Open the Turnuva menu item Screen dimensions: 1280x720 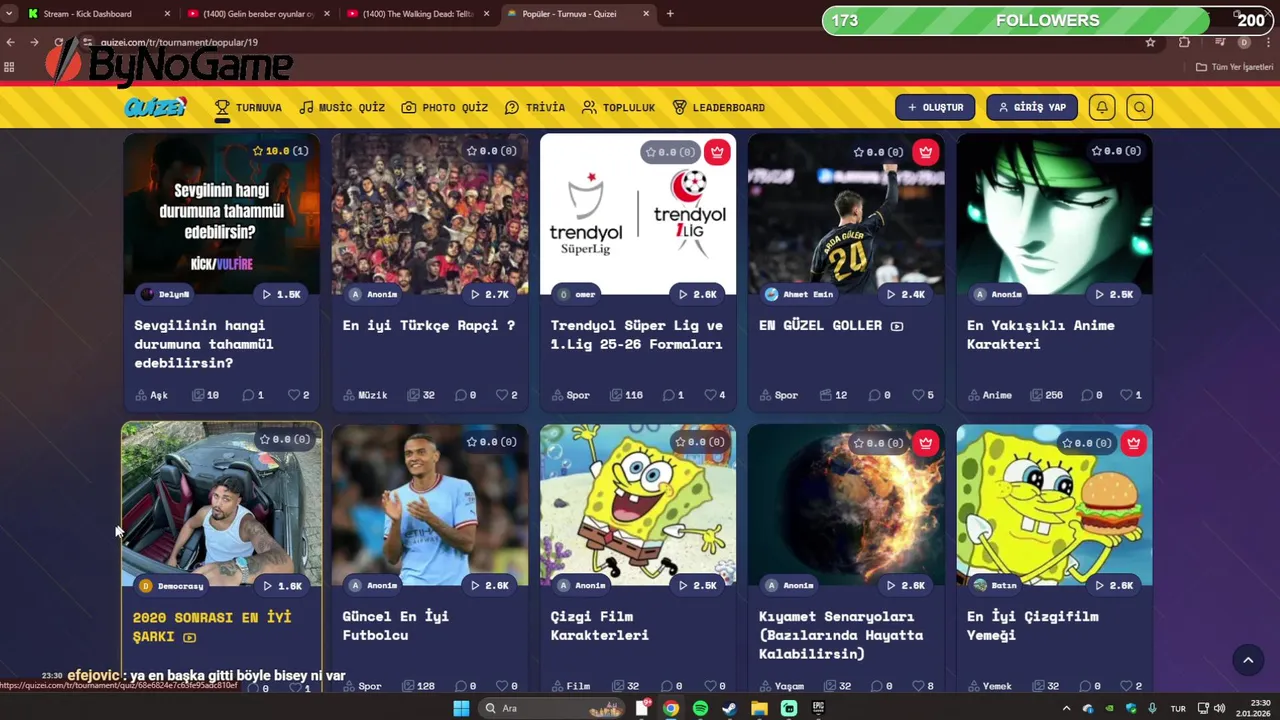(248, 107)
